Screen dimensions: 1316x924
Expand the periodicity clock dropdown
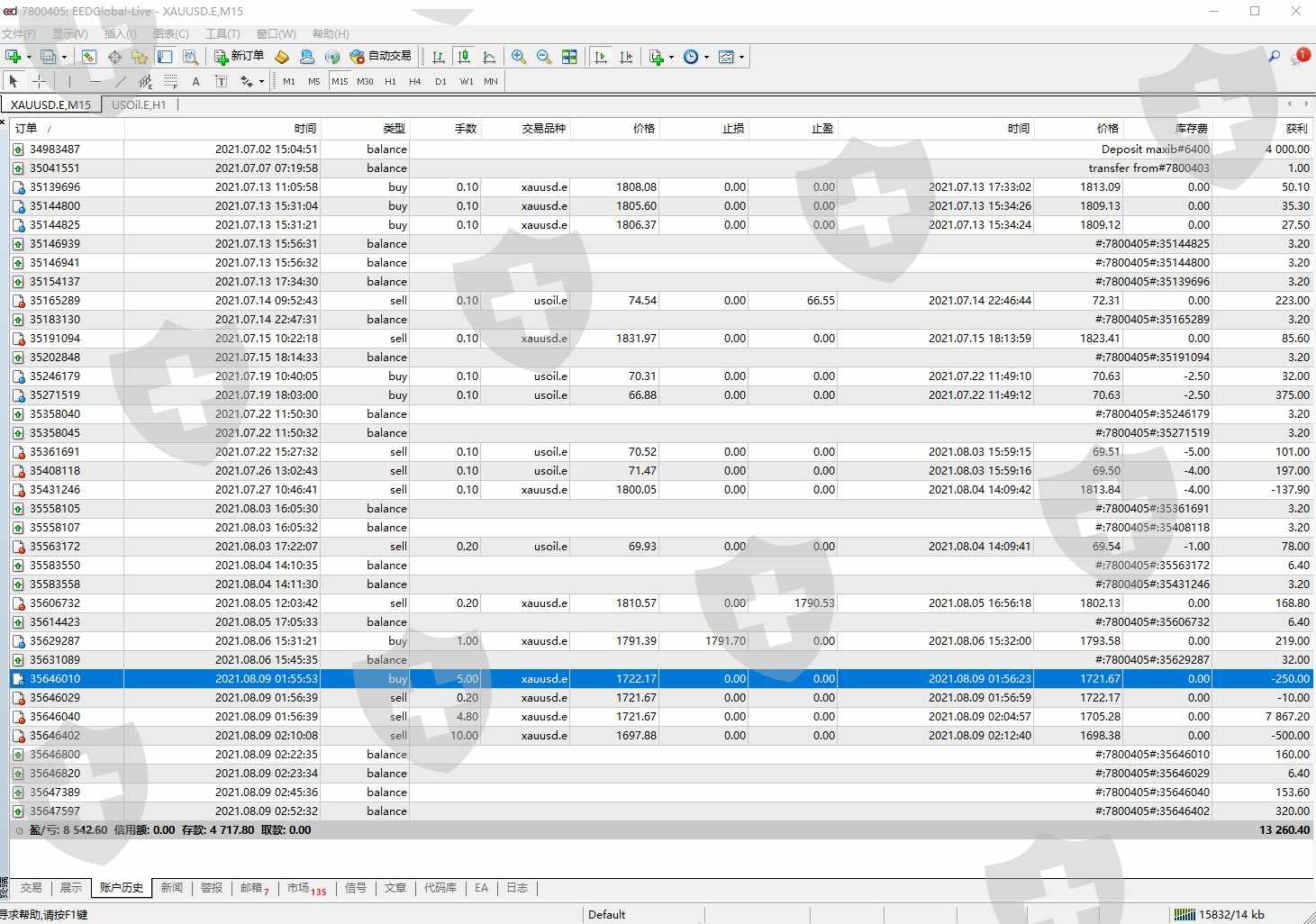pos(706,57)
